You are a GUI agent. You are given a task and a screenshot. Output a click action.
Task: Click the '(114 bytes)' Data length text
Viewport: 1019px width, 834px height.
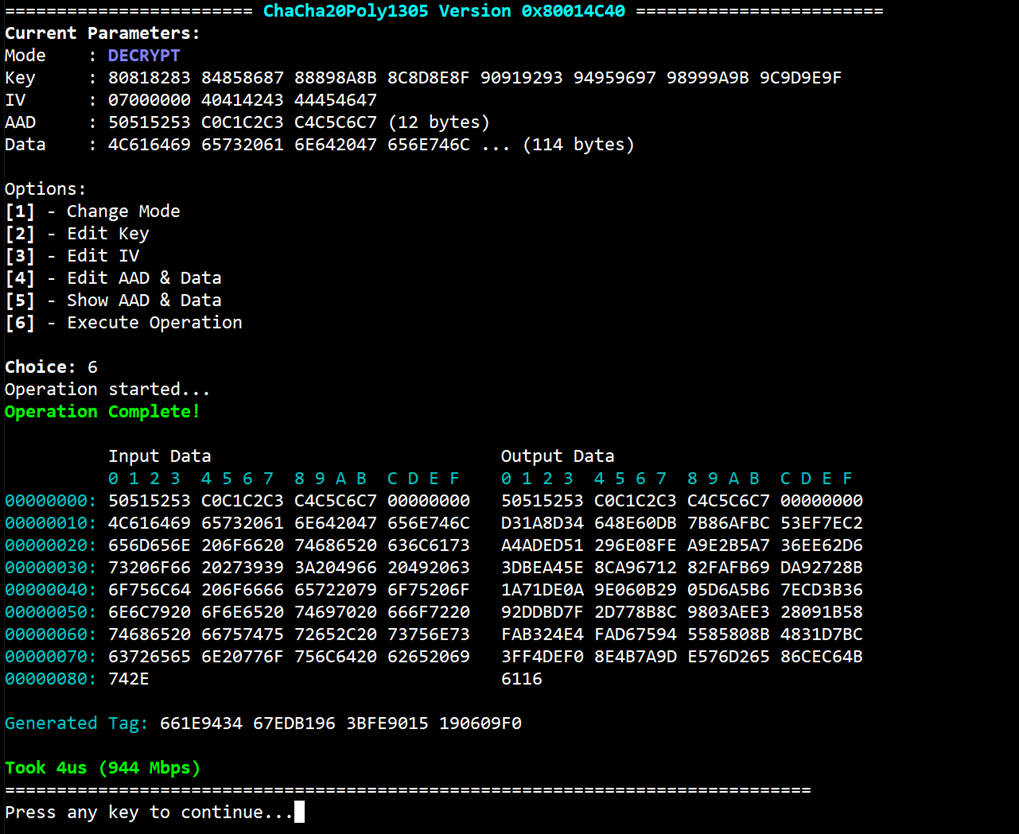point(578,144)
